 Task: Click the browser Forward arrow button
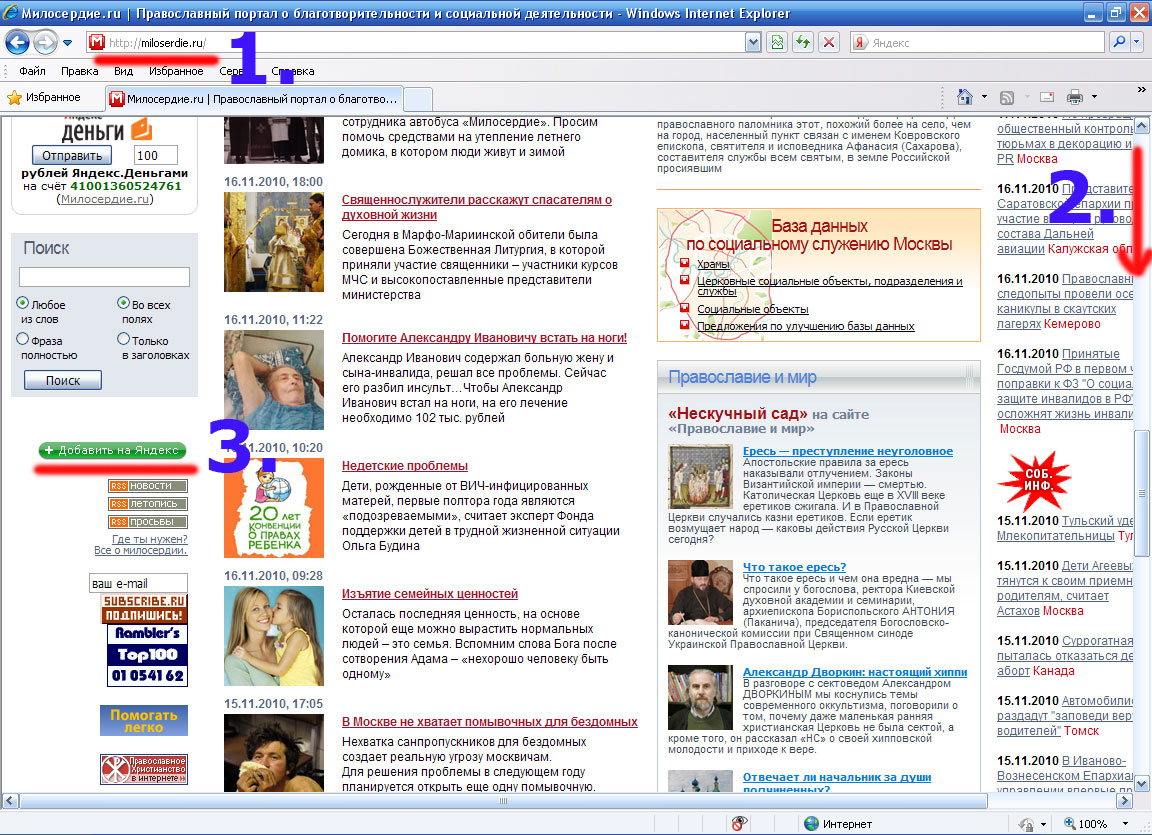click(x=45, y=43)
